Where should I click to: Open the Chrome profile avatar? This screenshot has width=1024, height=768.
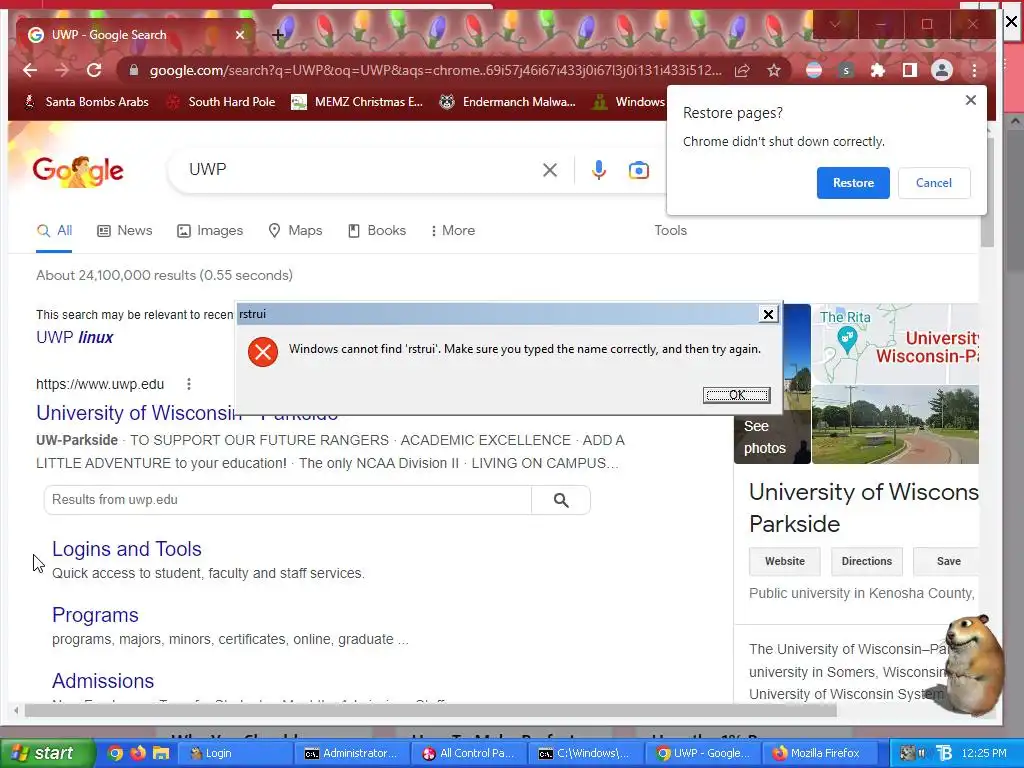[942, 71]
